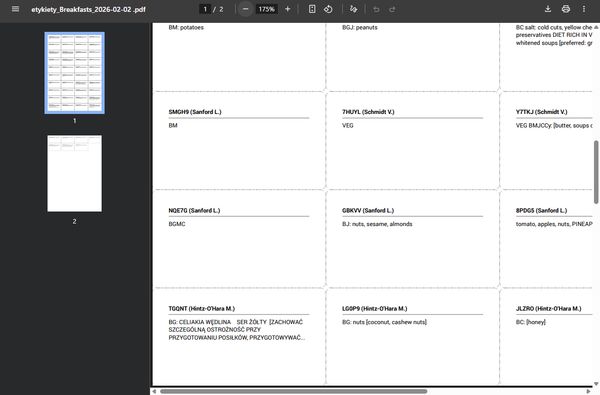Viewport: 600px width, 395px height.
Task: Click the text BGJ: peanuts
Action: point(360,28)
